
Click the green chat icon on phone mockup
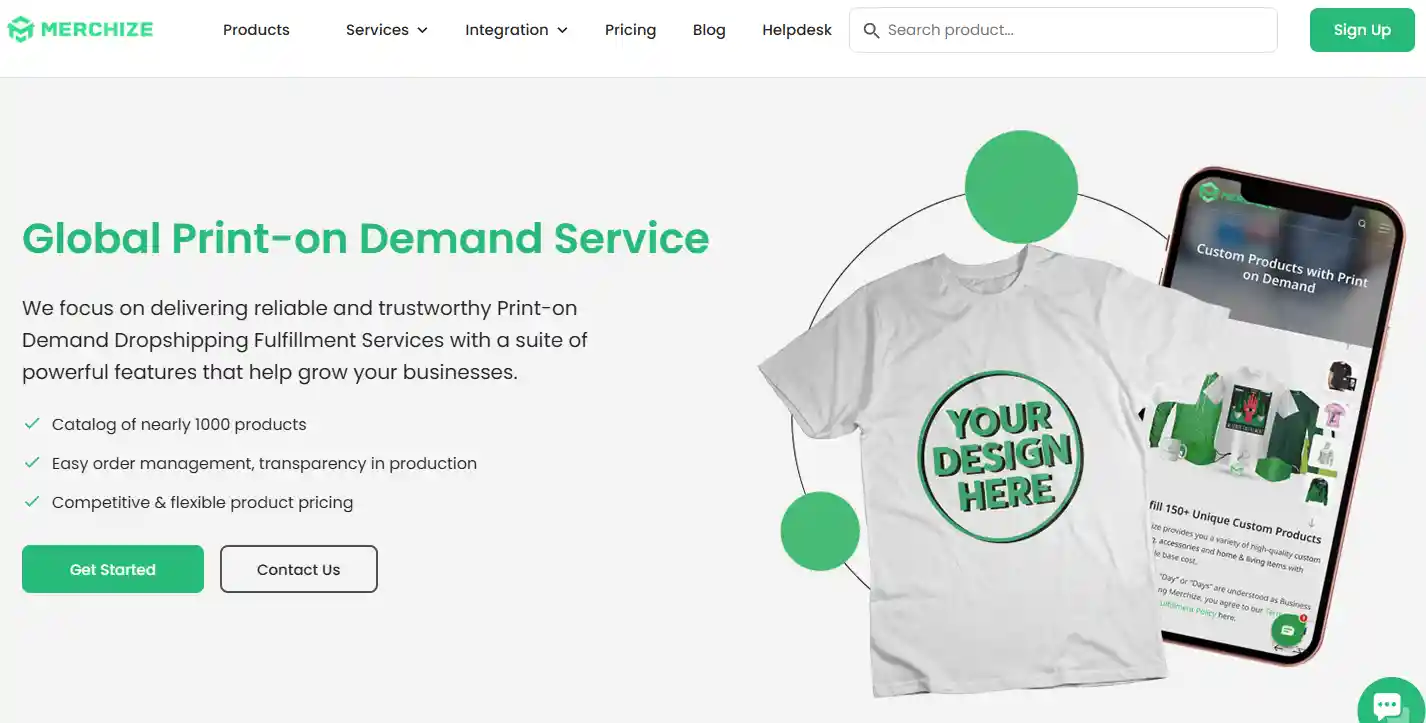point(1288,631)
